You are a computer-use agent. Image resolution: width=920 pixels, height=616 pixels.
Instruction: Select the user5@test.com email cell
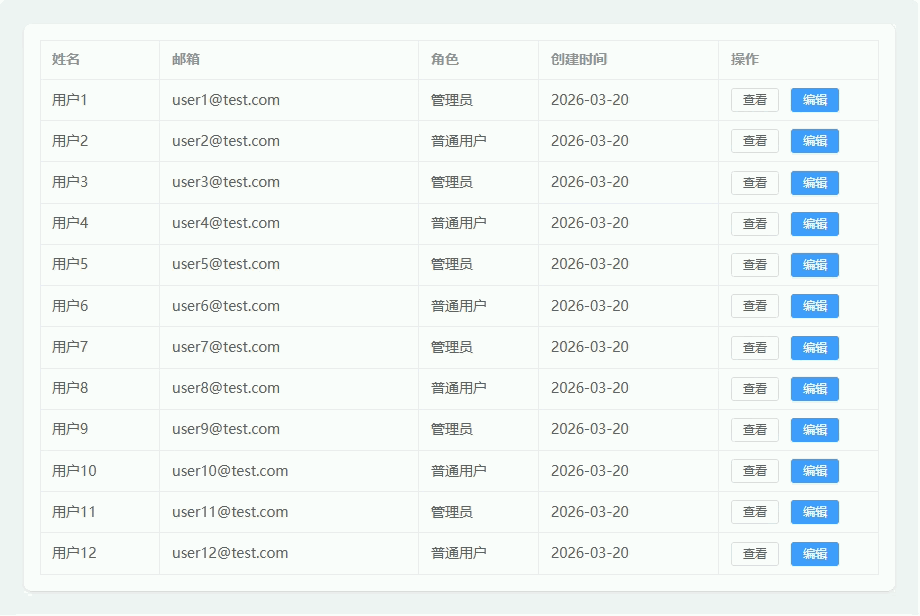coord(226,264)
